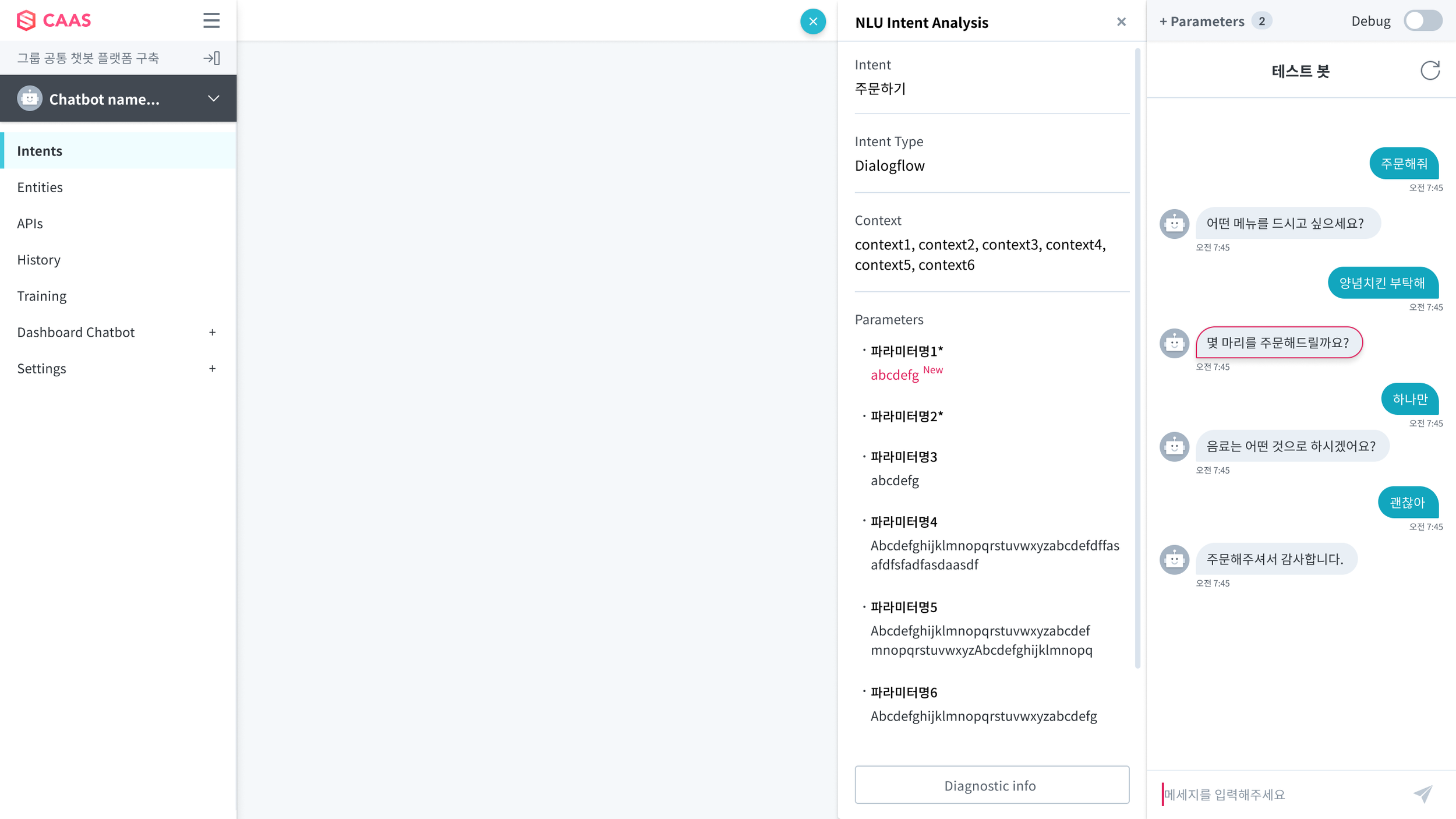Expand Dashboard Chatbot submenu
The height and width of the screenshot is (819, 1456).
pos(212,332)
